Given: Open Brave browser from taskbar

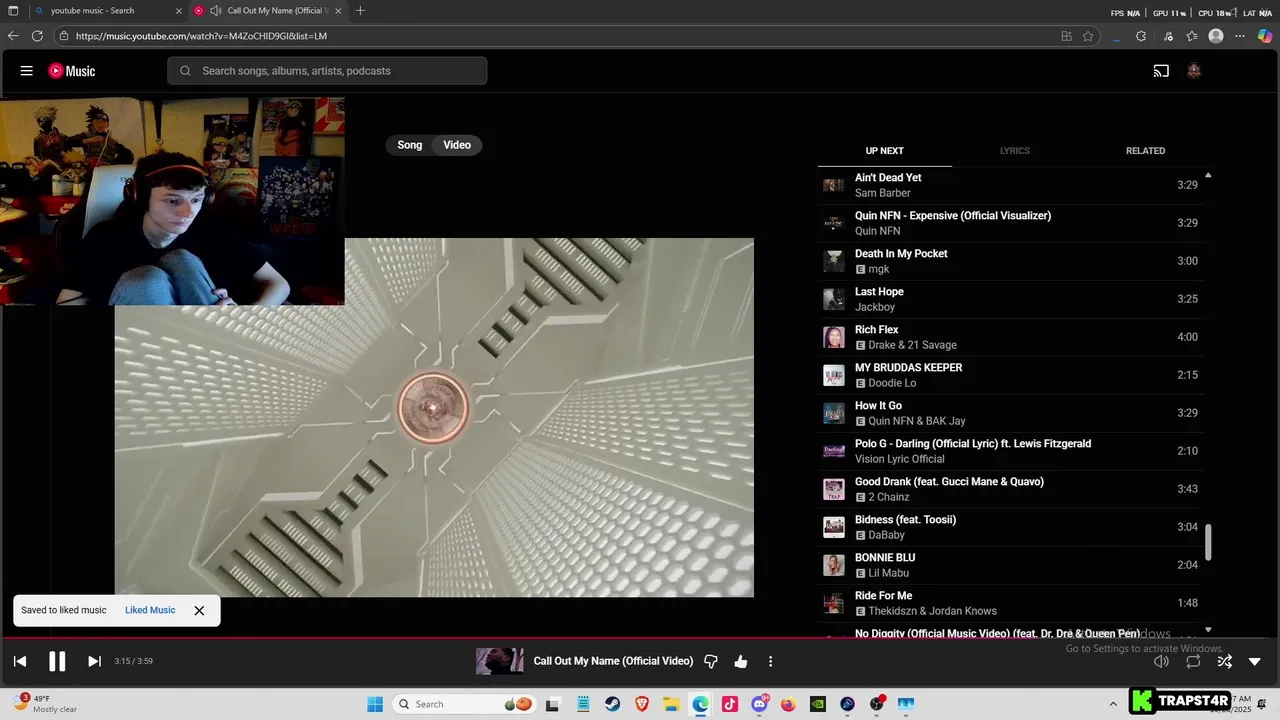Looking at the screenshot, I should pyautogui.click(x=641, y=704).
